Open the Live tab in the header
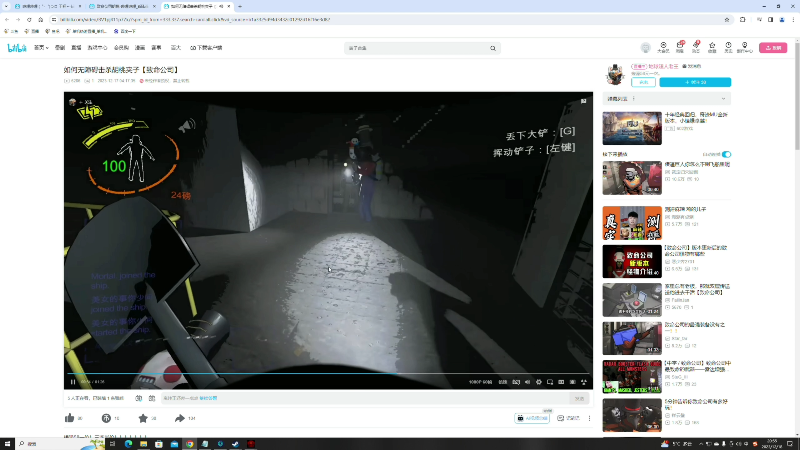Screen dimensions: 800x450 76,48
